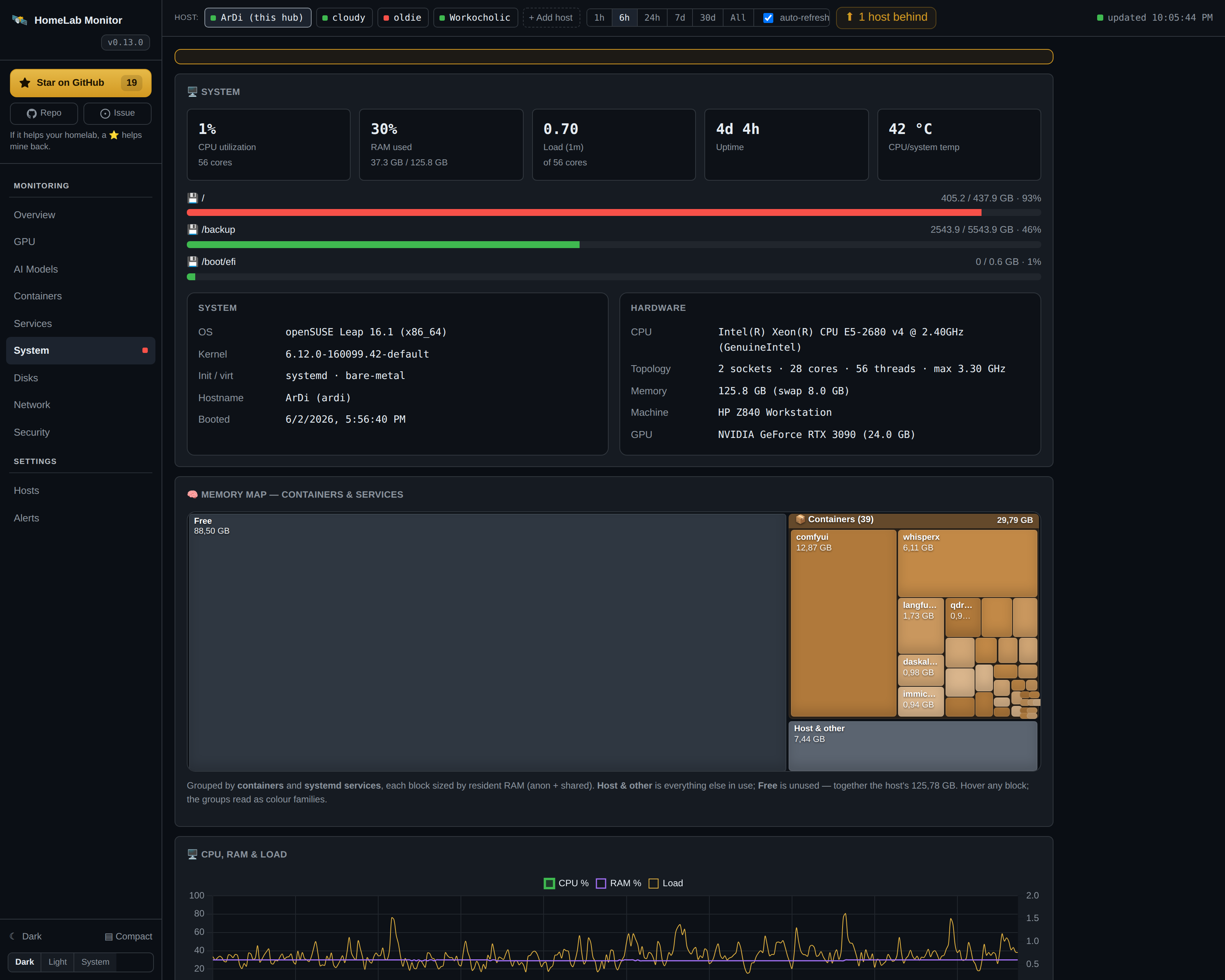Viewport: 1225px width, 980px height.
Task: Select the System sidebar item
Action: point(81,351)
